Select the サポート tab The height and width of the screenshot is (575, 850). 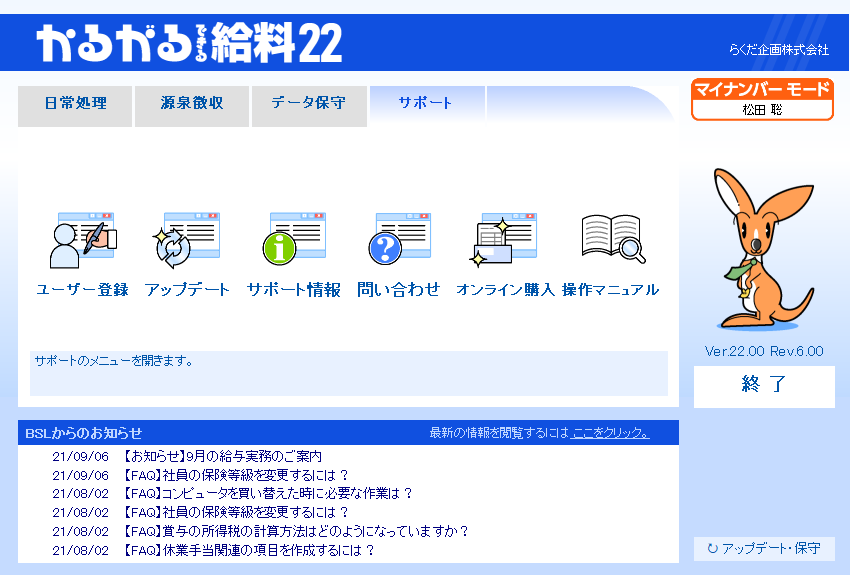tap(427, 104)
